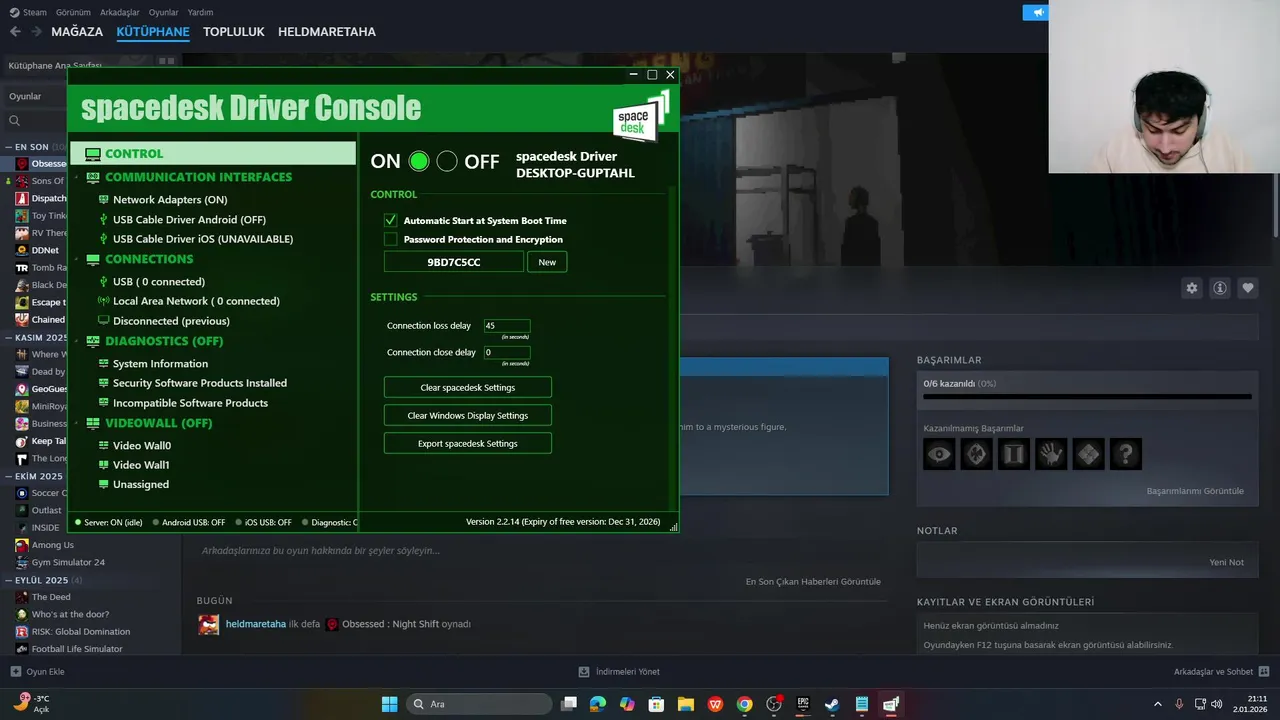Open Steam TOPLULUK tab
This screenshot has height=720, width=1280.
click(234, 32)
